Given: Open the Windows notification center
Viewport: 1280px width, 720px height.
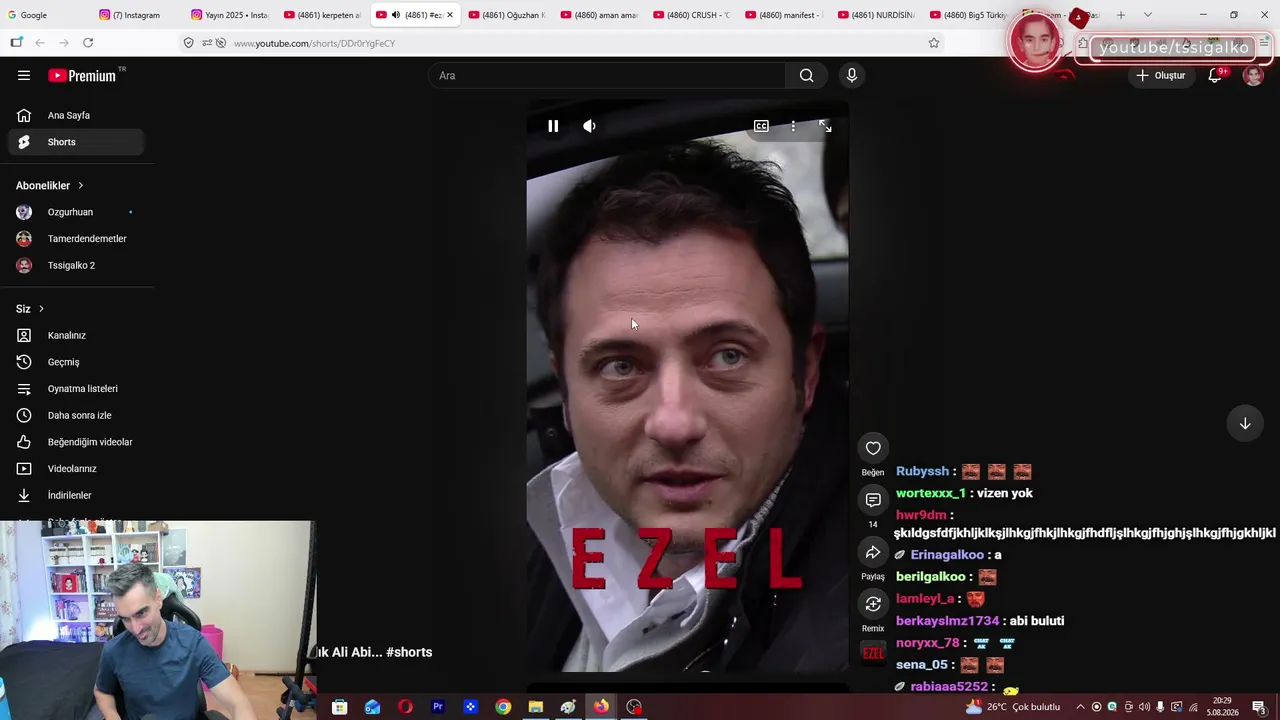Looking at the screenshot, I should pos(1259,707).
